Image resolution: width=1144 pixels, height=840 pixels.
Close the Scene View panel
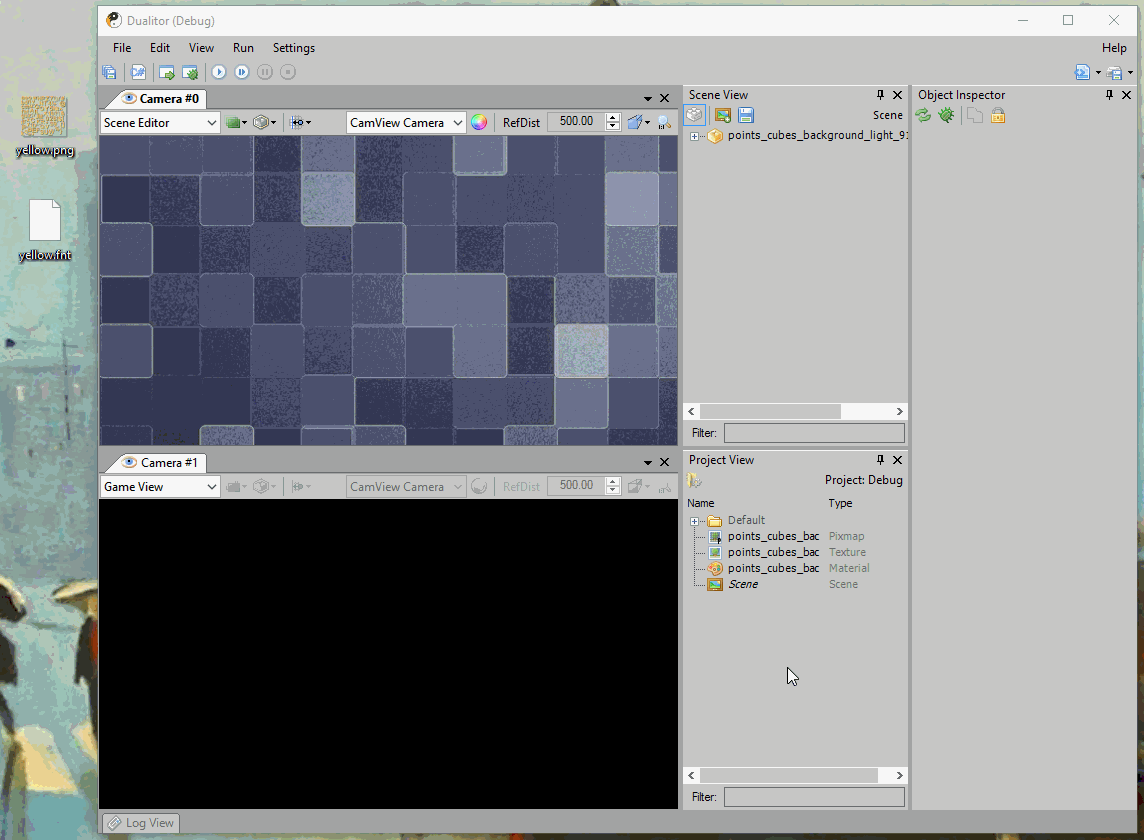pos(897,95)
